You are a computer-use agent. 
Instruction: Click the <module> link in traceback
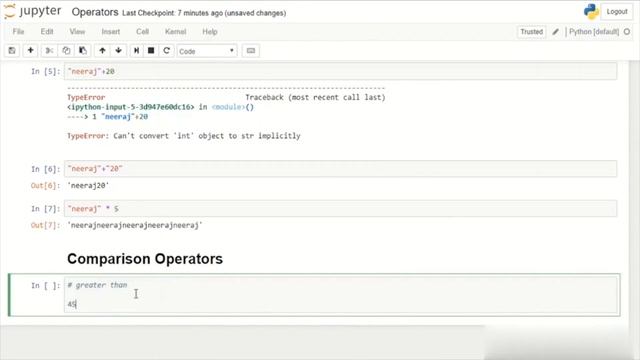click(x=229, y=107)
